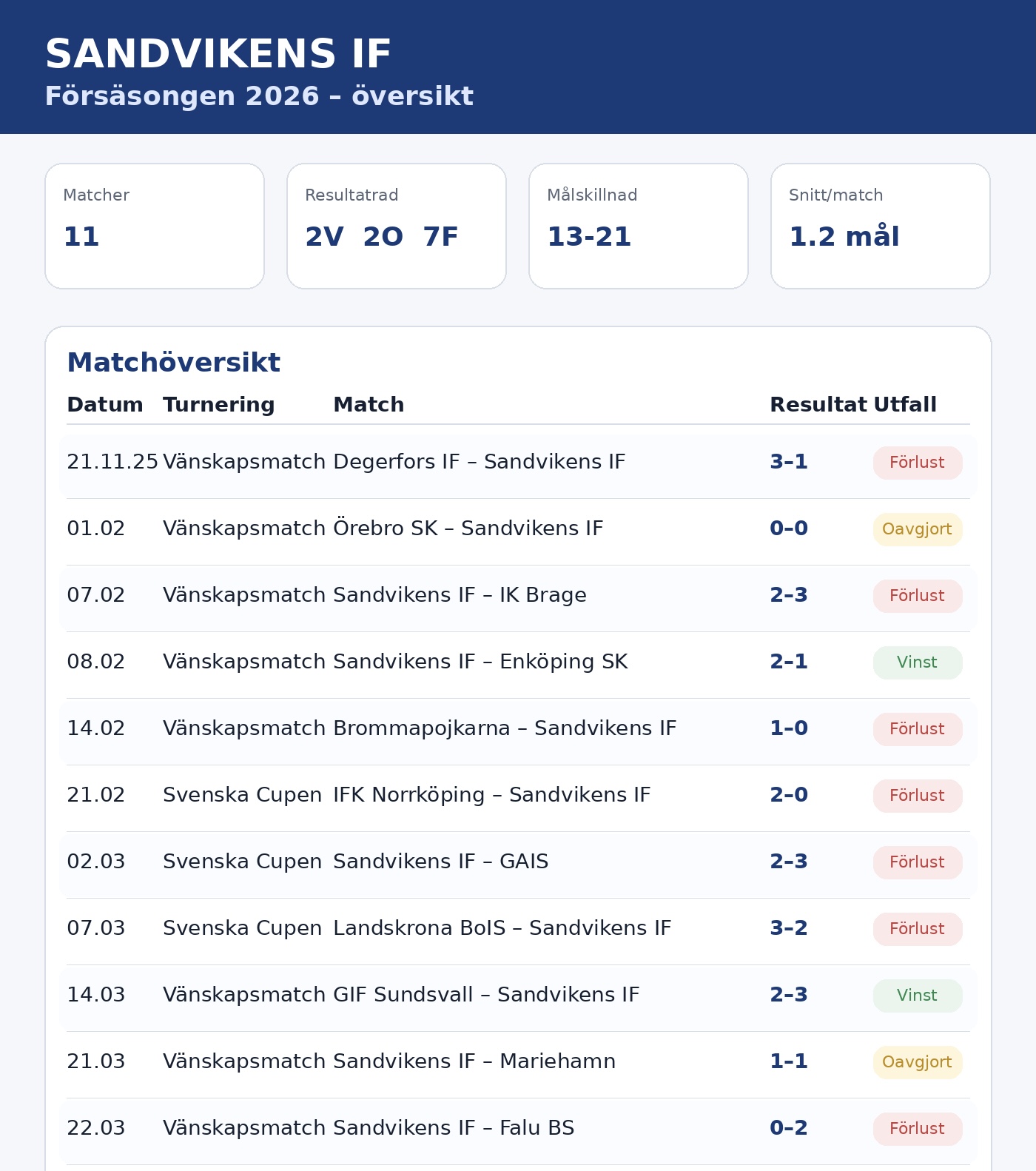Viewport: 1036px width, 1171px height.
Task: Open the Sandvikens IF – IK Brage match
Action: click(x=460, y=595)
